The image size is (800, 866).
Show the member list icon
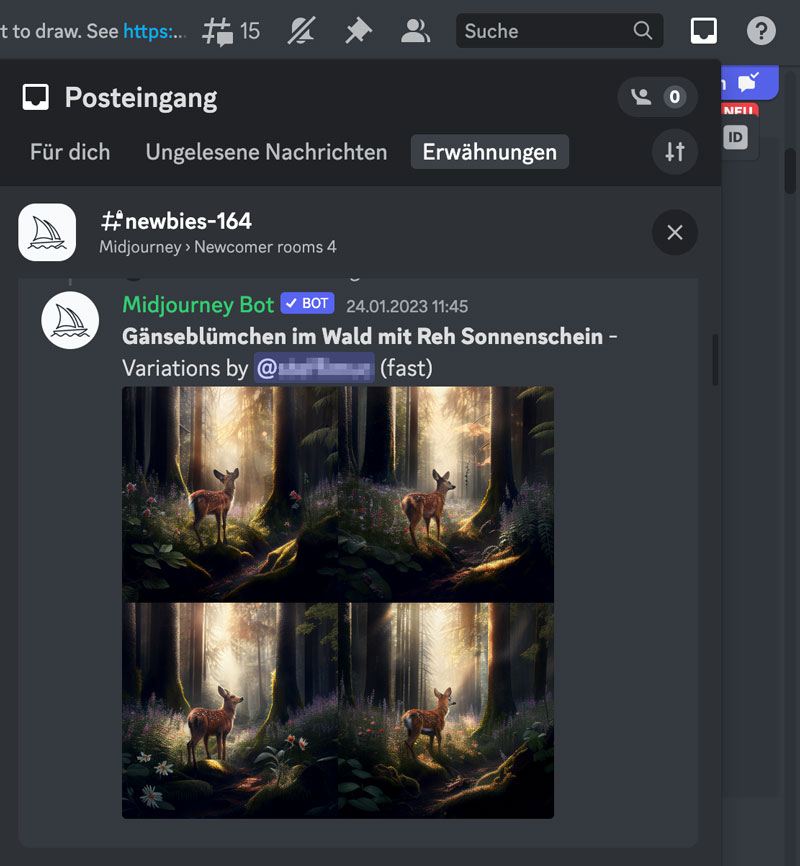click(x=415, y=30)
